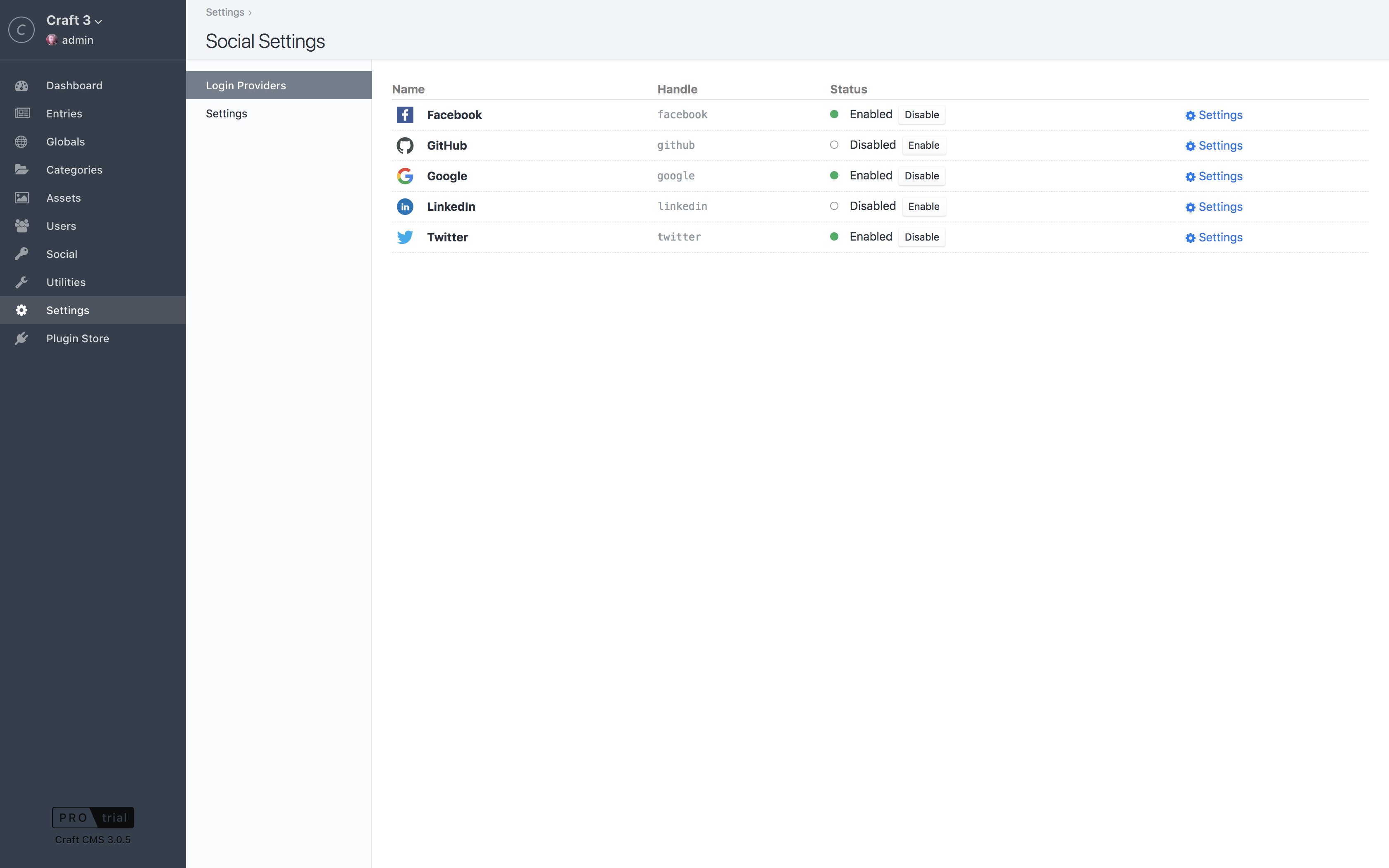Click the GitHub logo icon
The width and height of the screenshot is (1389, 868).
coord(405,145)
